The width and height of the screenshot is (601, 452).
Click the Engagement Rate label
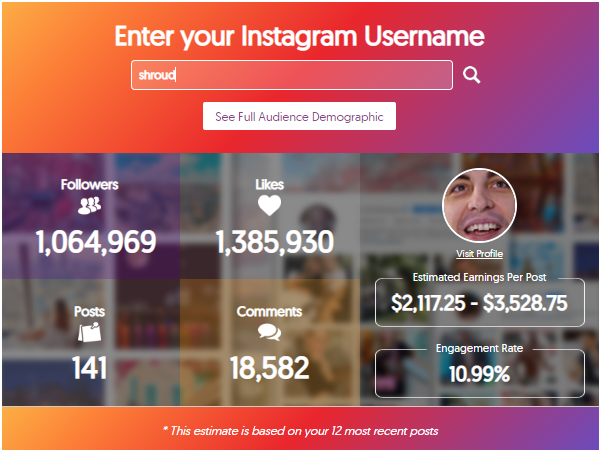point(479,348)
